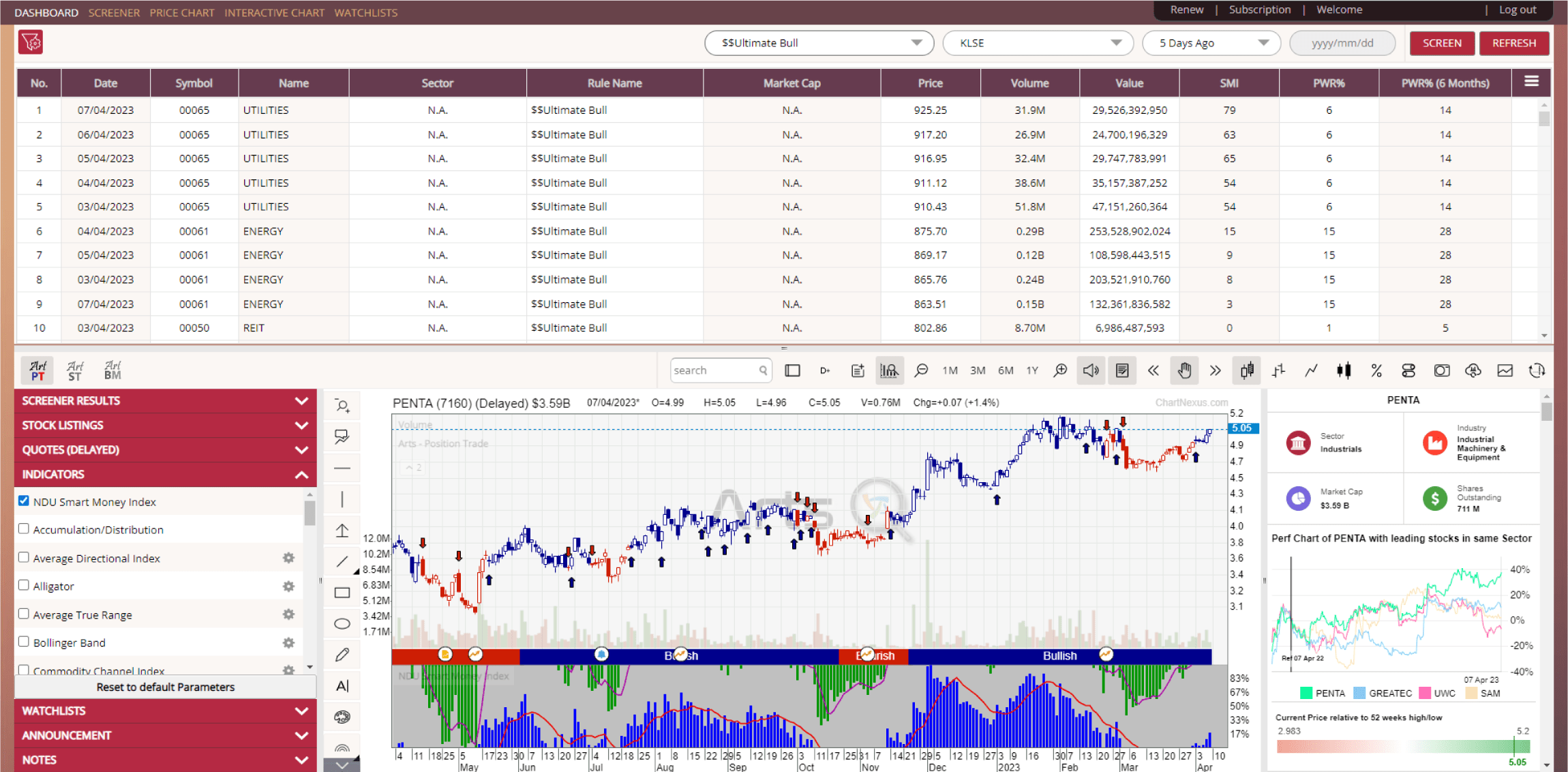Move chart forward with double right arrows
This screenshot has width=1568, height=772.
tap(1215, 370)
